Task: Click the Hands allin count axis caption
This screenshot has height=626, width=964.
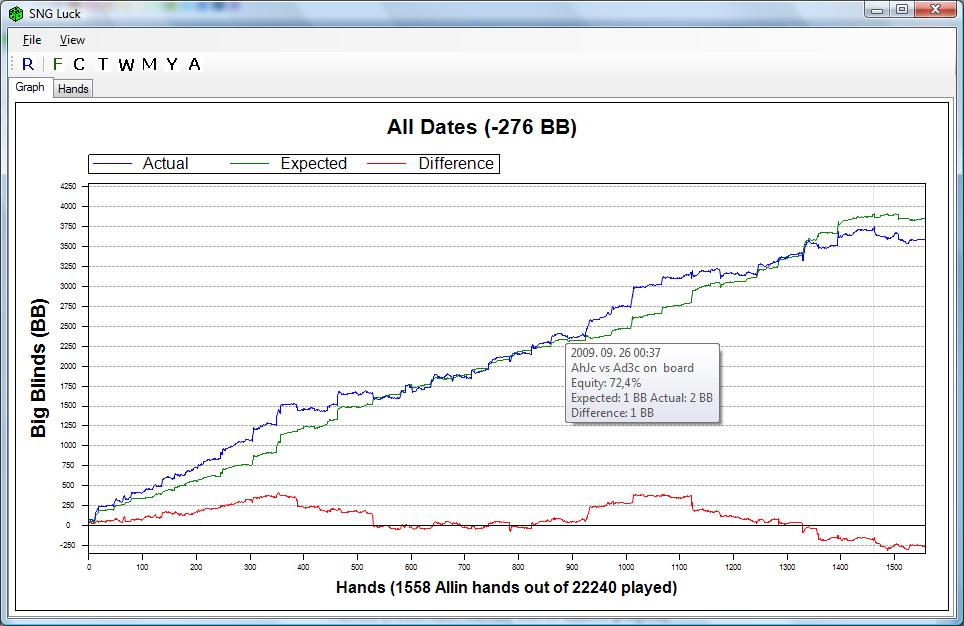Action: [507, 587]
